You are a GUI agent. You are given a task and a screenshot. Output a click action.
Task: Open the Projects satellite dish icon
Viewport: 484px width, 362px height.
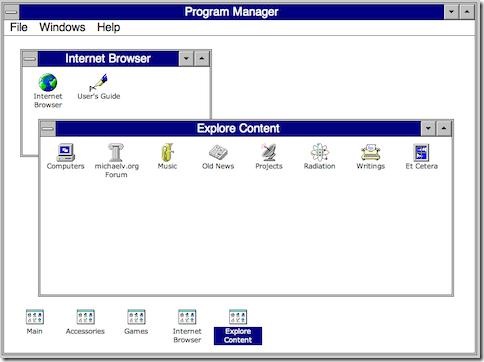[269, 153]
